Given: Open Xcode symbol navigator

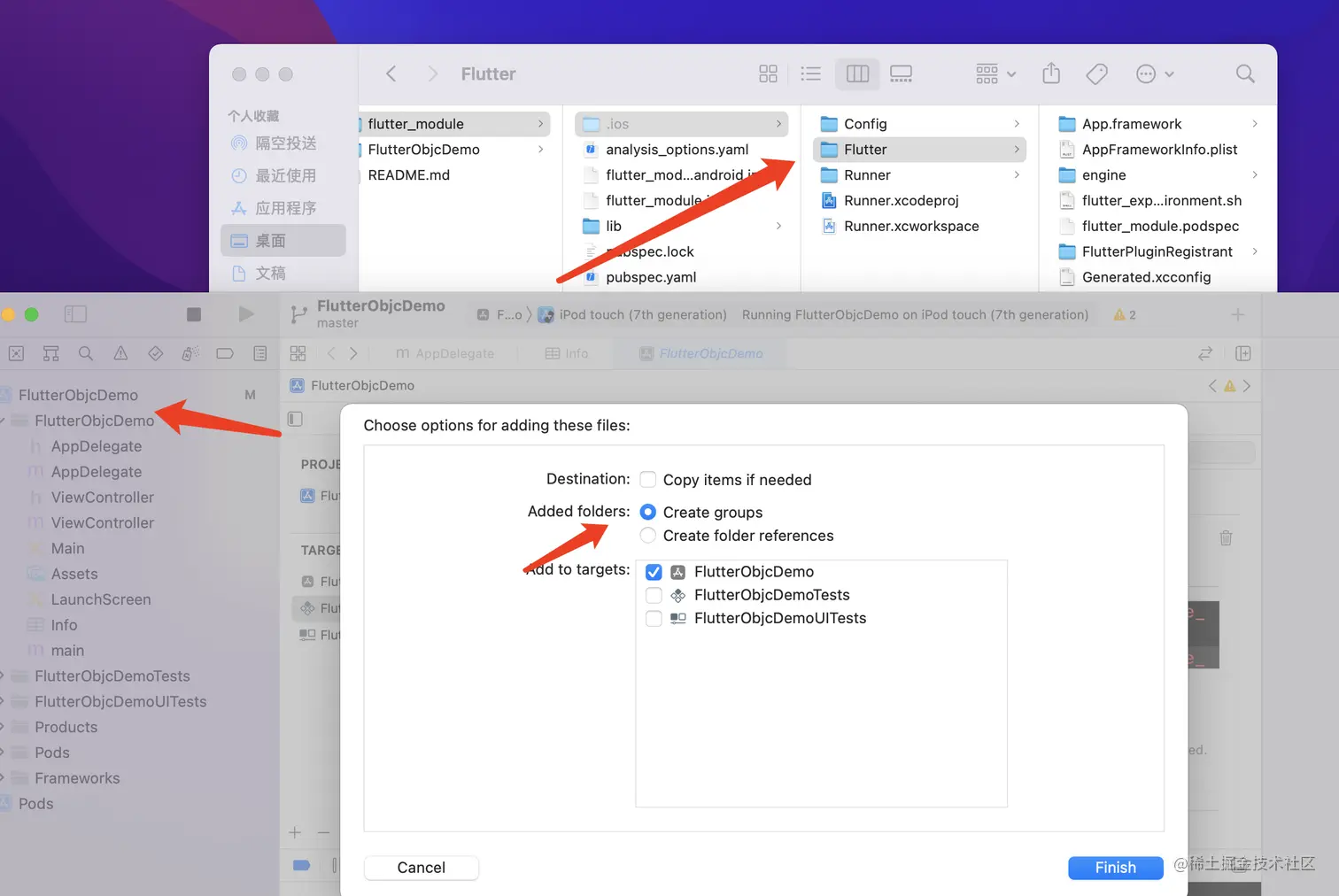Looking at the screenshot, I should 50,353.
